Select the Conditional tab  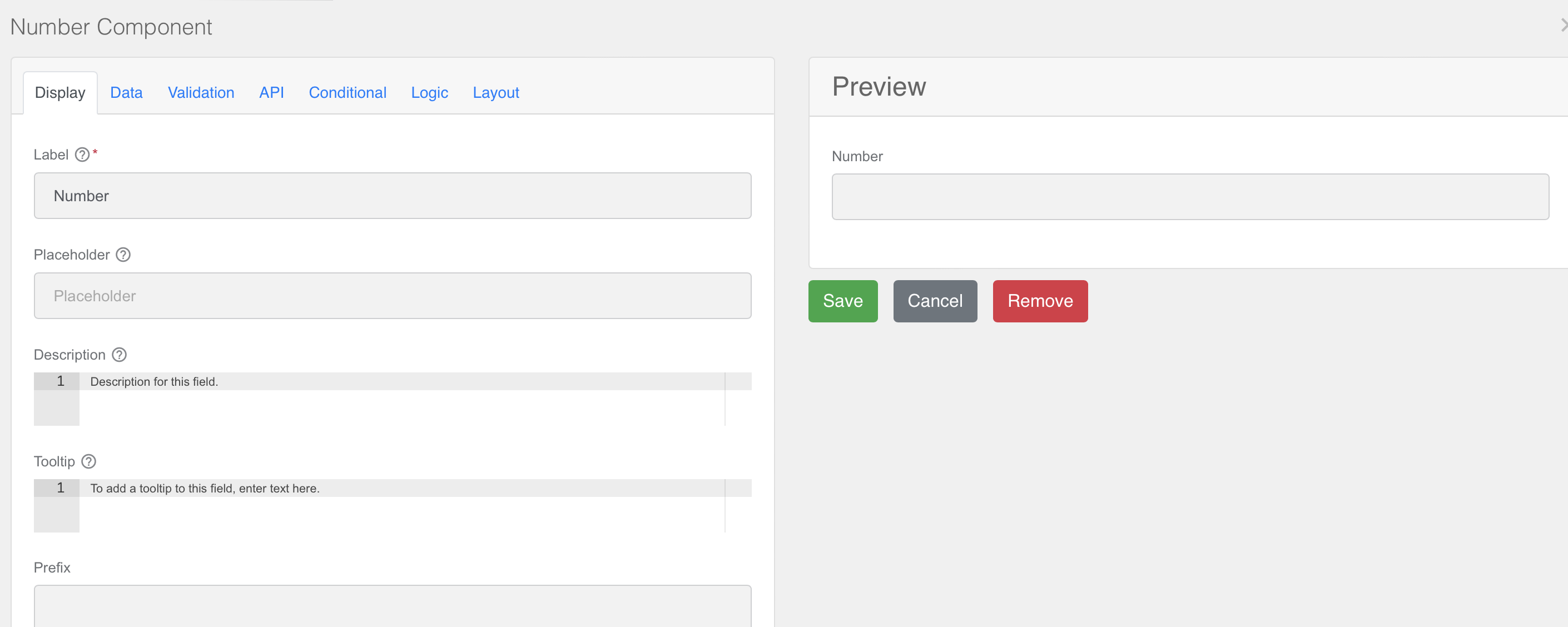348,92
